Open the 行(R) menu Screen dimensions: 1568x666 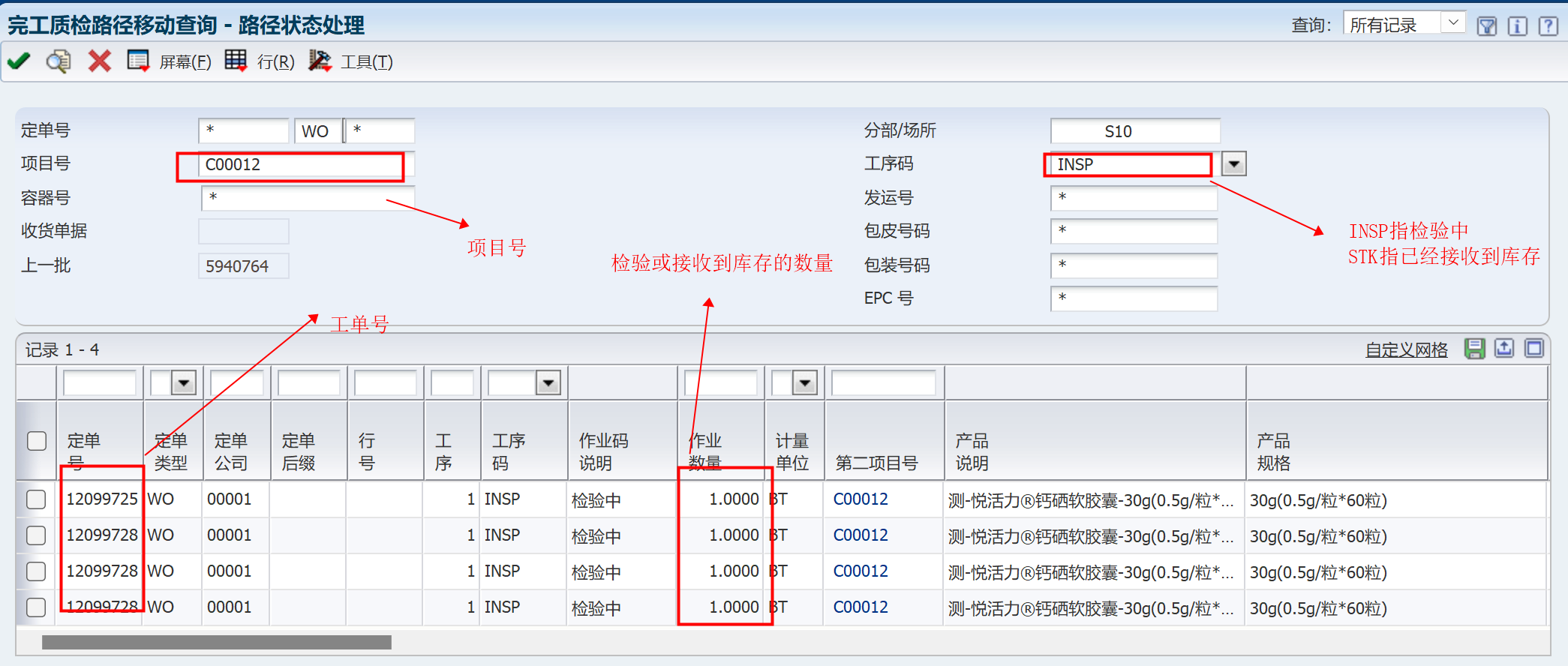pos(275,62)
